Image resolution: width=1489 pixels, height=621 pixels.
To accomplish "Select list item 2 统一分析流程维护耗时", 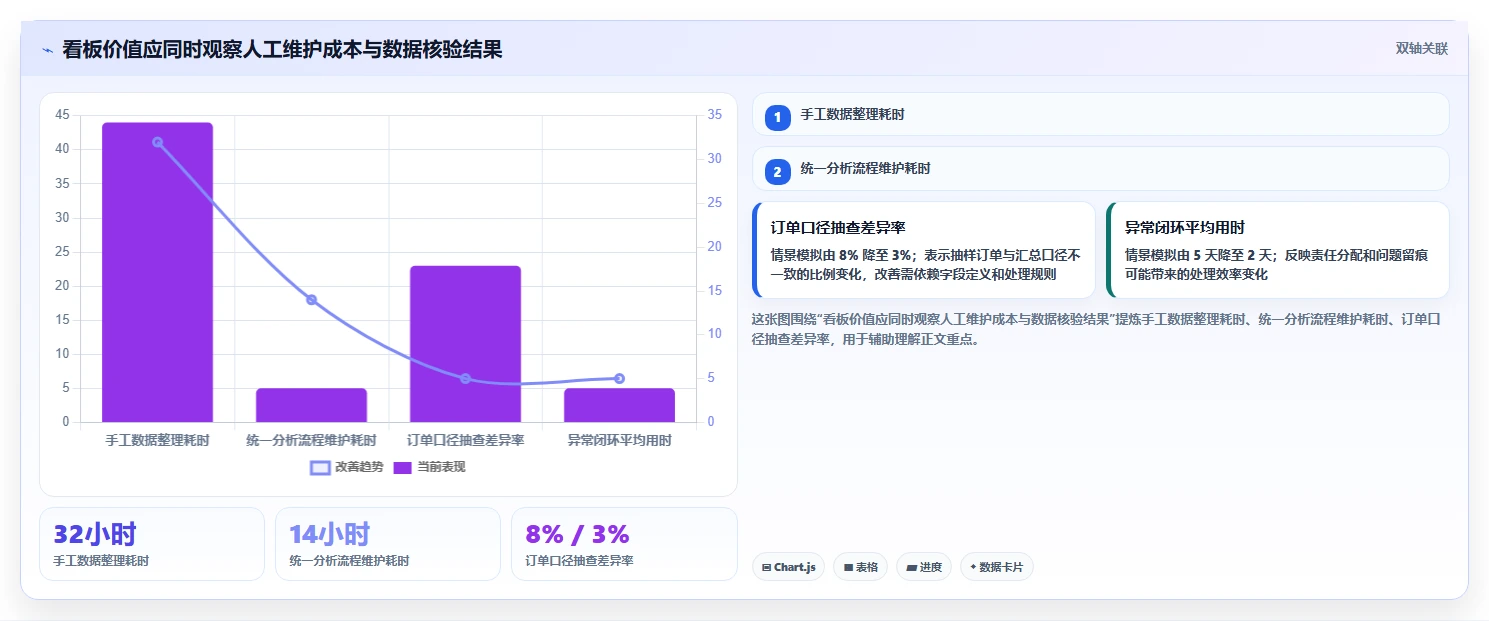I will pyautogui.click(x=1100, y=169).
